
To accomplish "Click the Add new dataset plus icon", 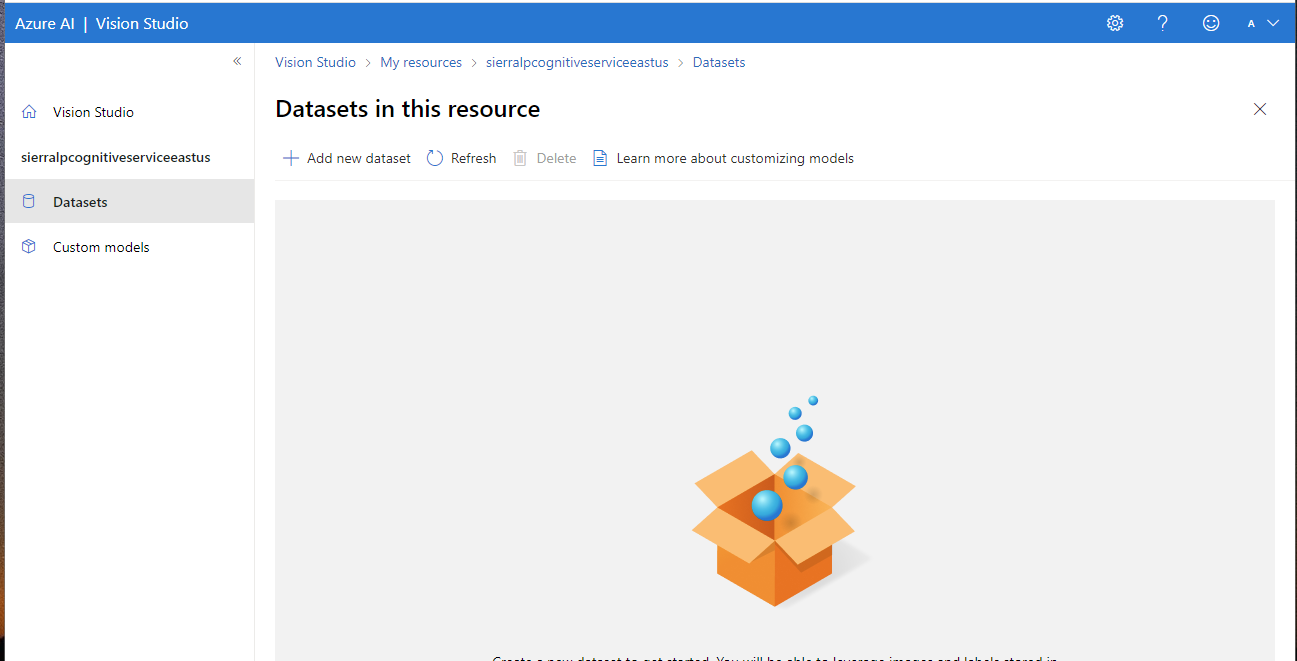I will coord(291,158).
